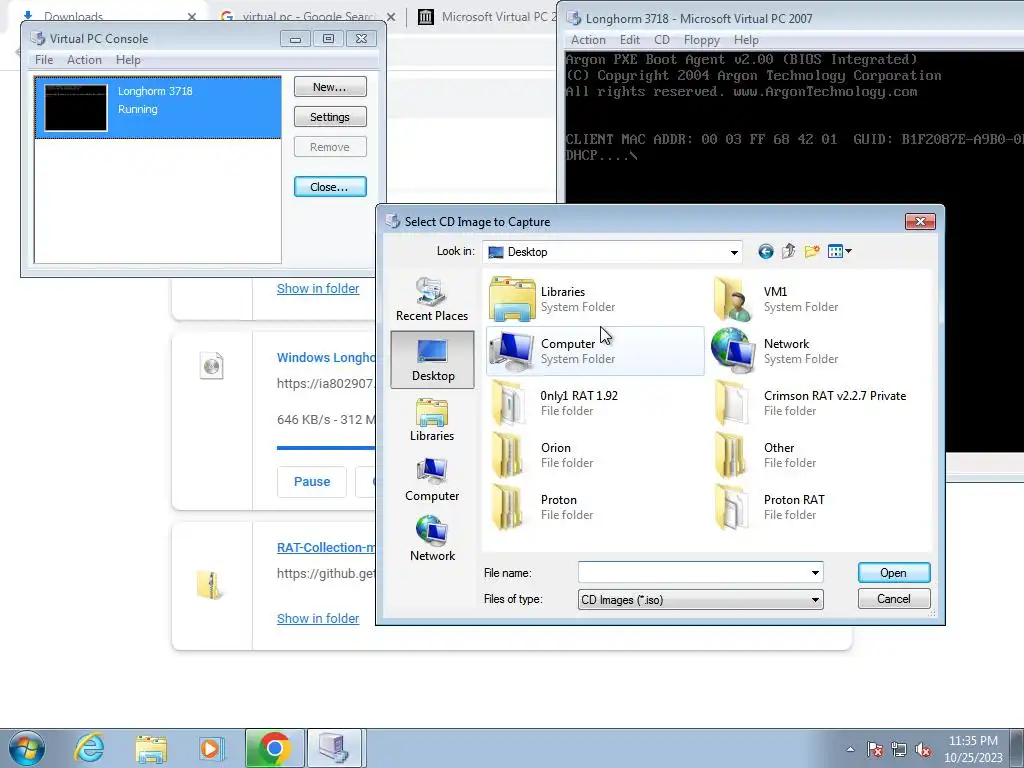This screenshot has height=768, width=1024.
Task: Click Open in the CD image dialog
Action: [x=893, y=573]
